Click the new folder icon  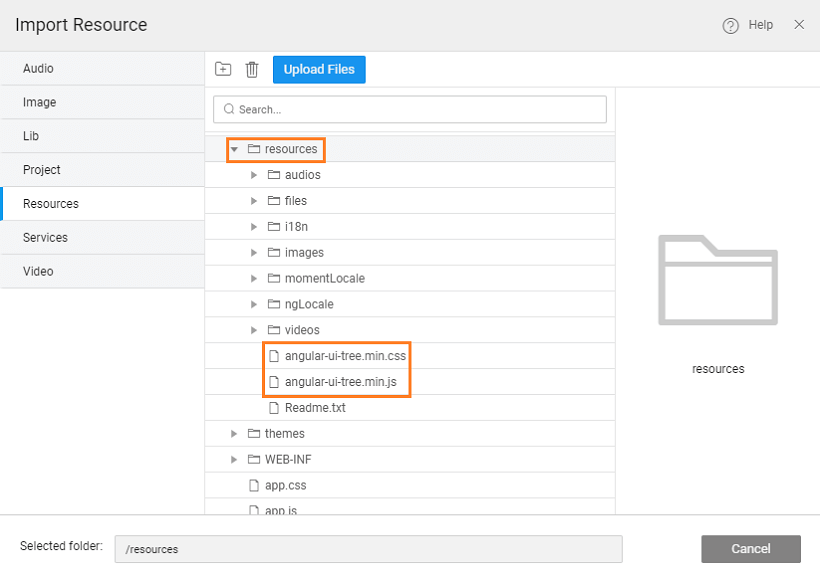223,69
